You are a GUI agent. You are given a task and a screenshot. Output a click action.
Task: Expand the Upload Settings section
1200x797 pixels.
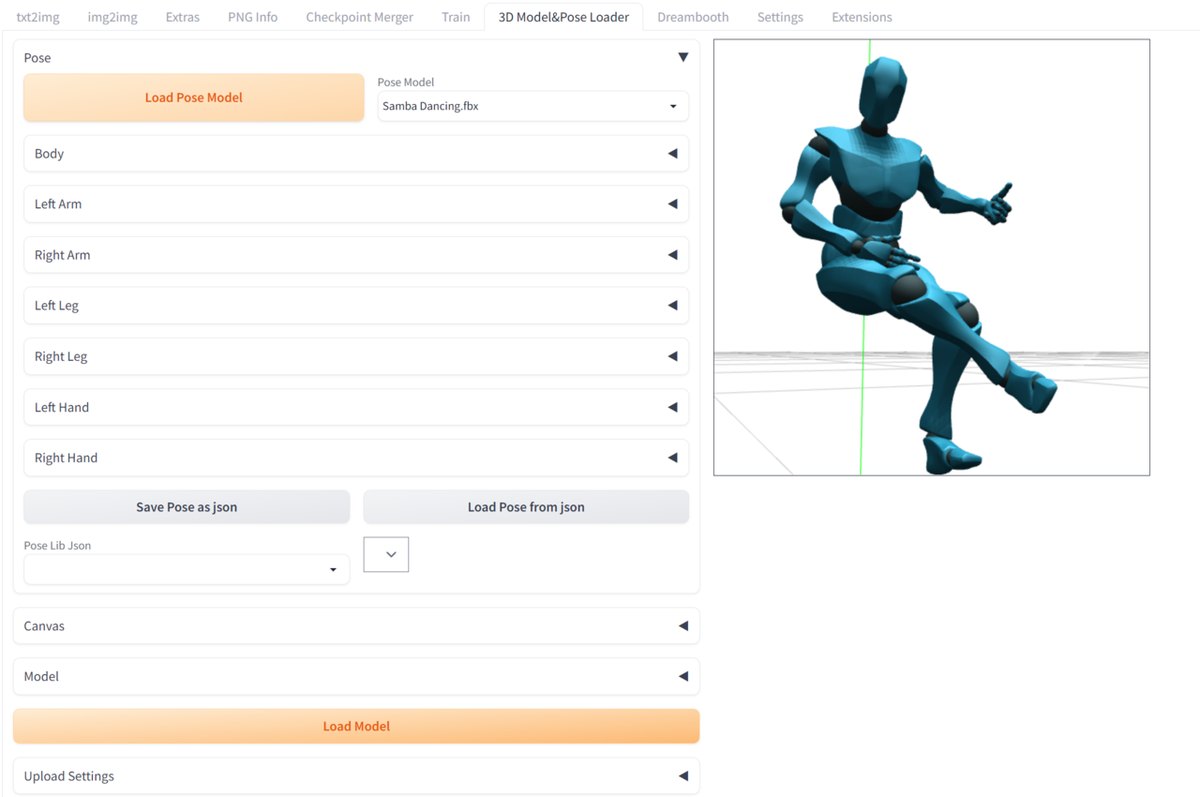[x=356, y=776]
